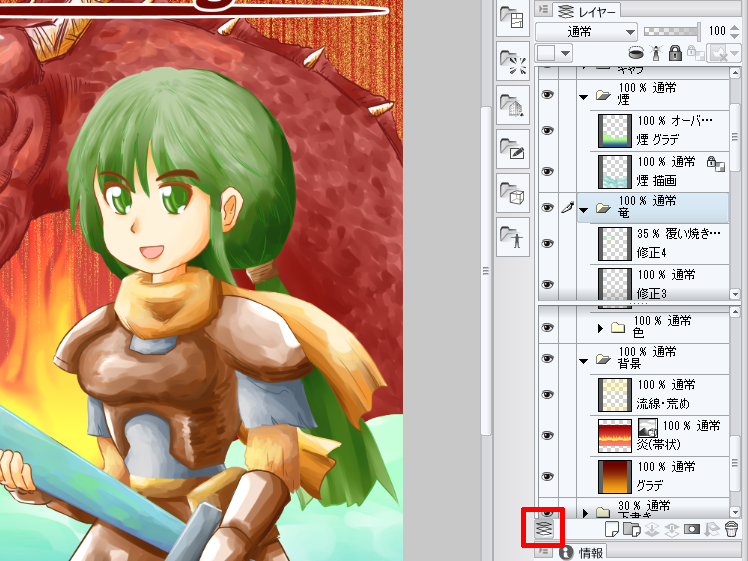
Task: Click the lock transparent pixels icon
Action: [695, 53]
